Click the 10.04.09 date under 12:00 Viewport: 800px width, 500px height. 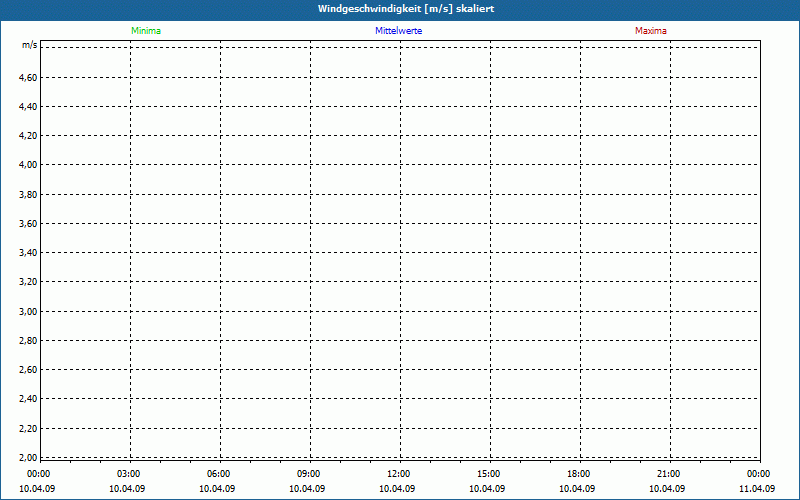click(397, 489)
